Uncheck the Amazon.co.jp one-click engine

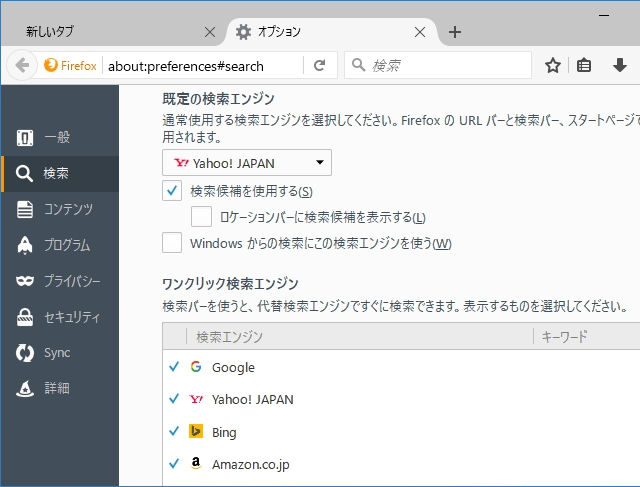[x=174, y=463]
